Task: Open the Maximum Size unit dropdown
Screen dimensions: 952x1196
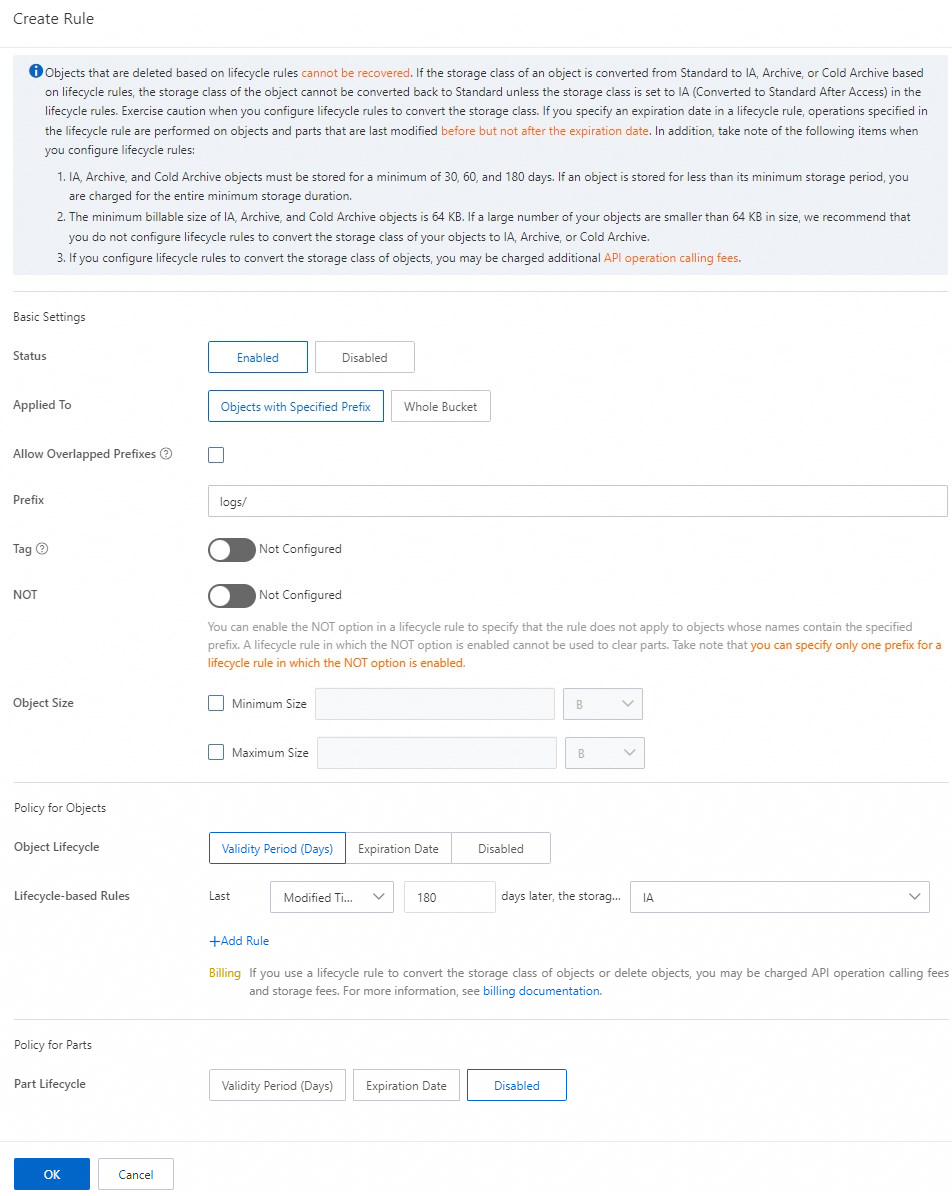Action: pos(605,753)
